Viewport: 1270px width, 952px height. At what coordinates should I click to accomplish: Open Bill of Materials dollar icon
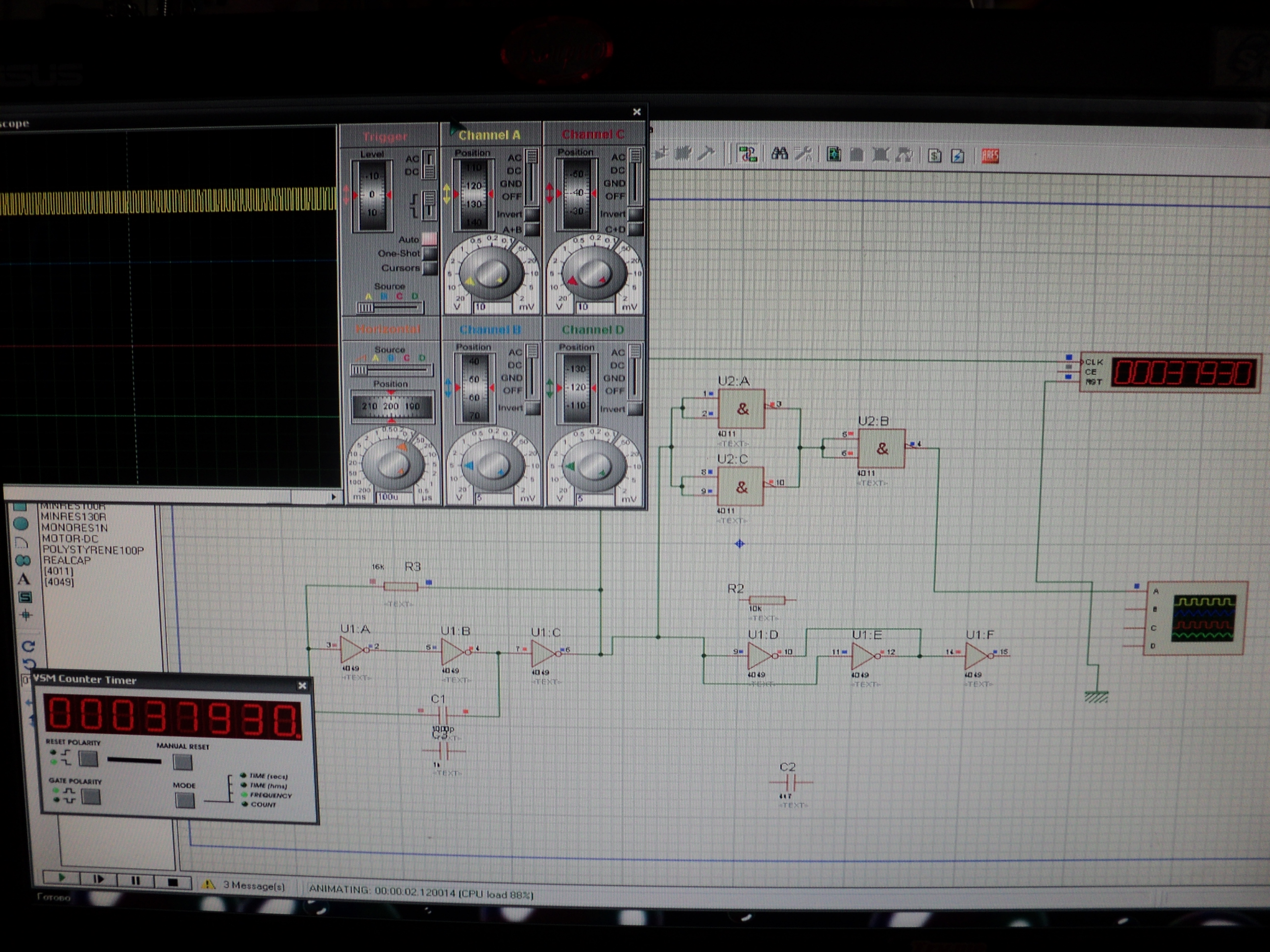coord(934,156)
